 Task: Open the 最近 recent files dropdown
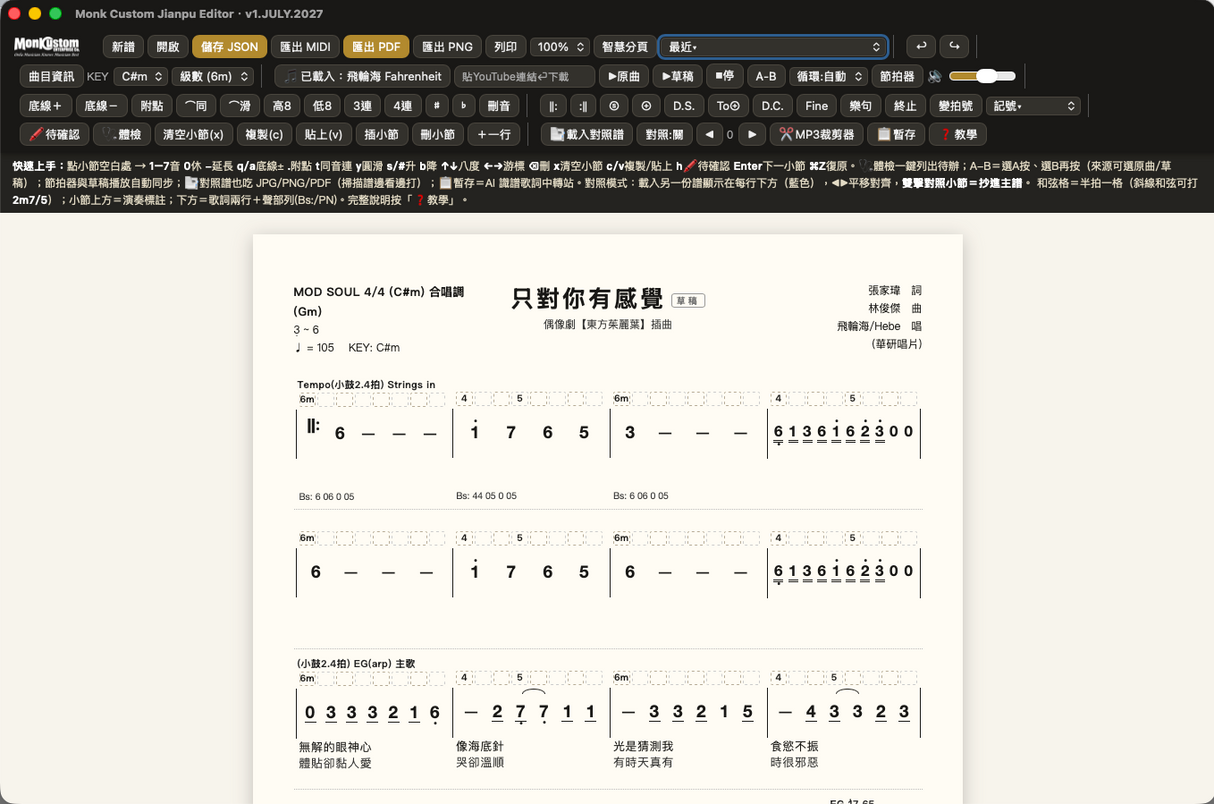[773, 47]
